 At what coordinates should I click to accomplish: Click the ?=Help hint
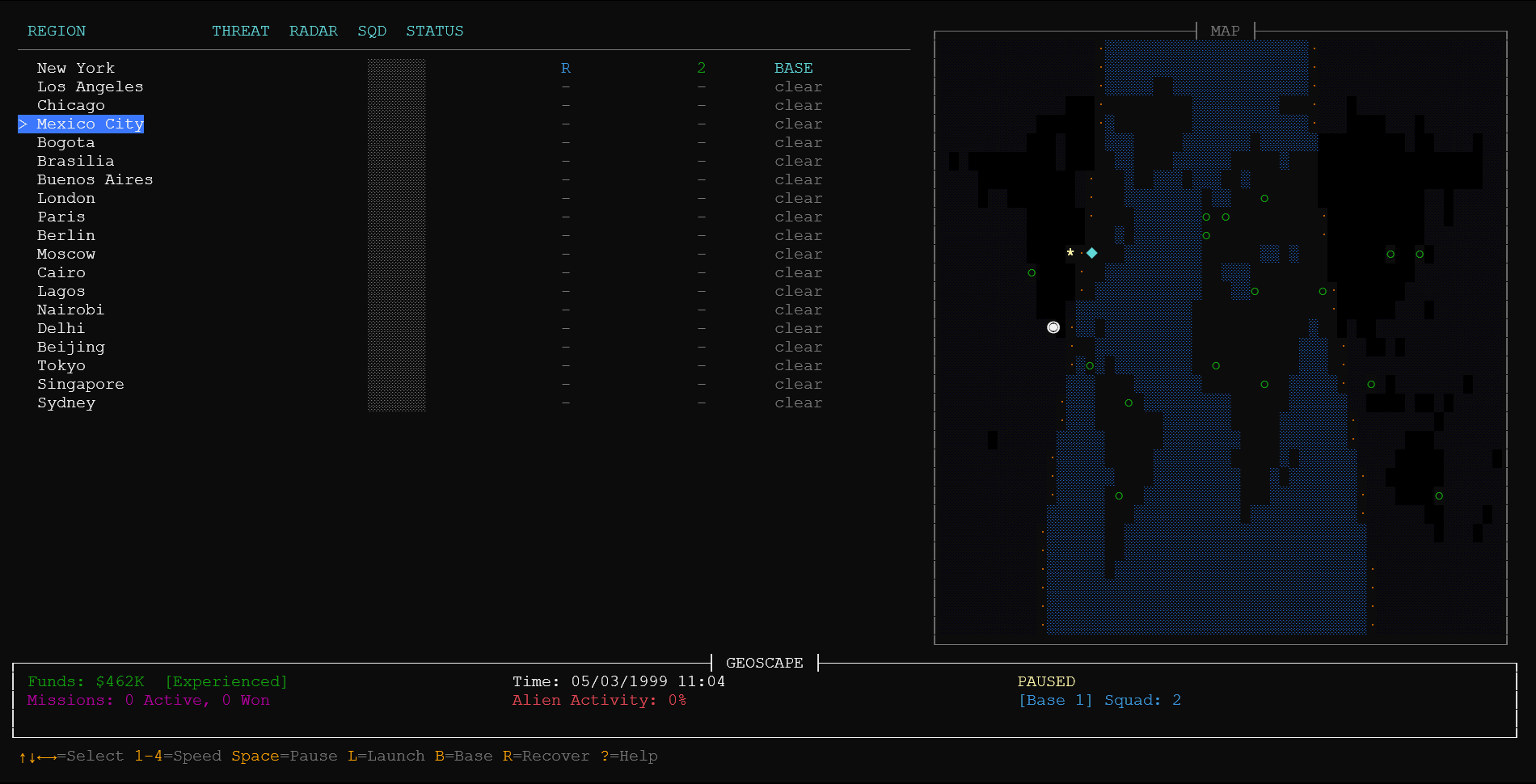tap(629, 756)
